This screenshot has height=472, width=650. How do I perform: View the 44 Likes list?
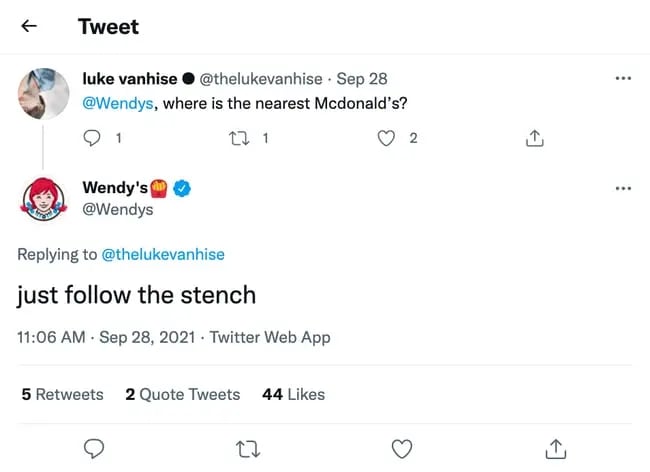(x=293, y=394)
